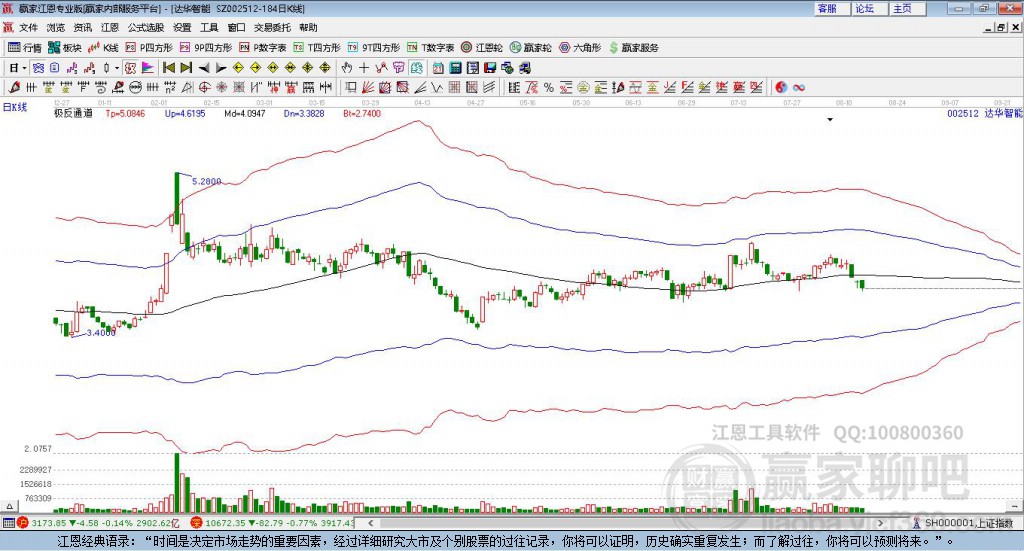Viewport: 1024px width, 551px height.
Task: Click the status bar grid icon
Action: [8, 523]
